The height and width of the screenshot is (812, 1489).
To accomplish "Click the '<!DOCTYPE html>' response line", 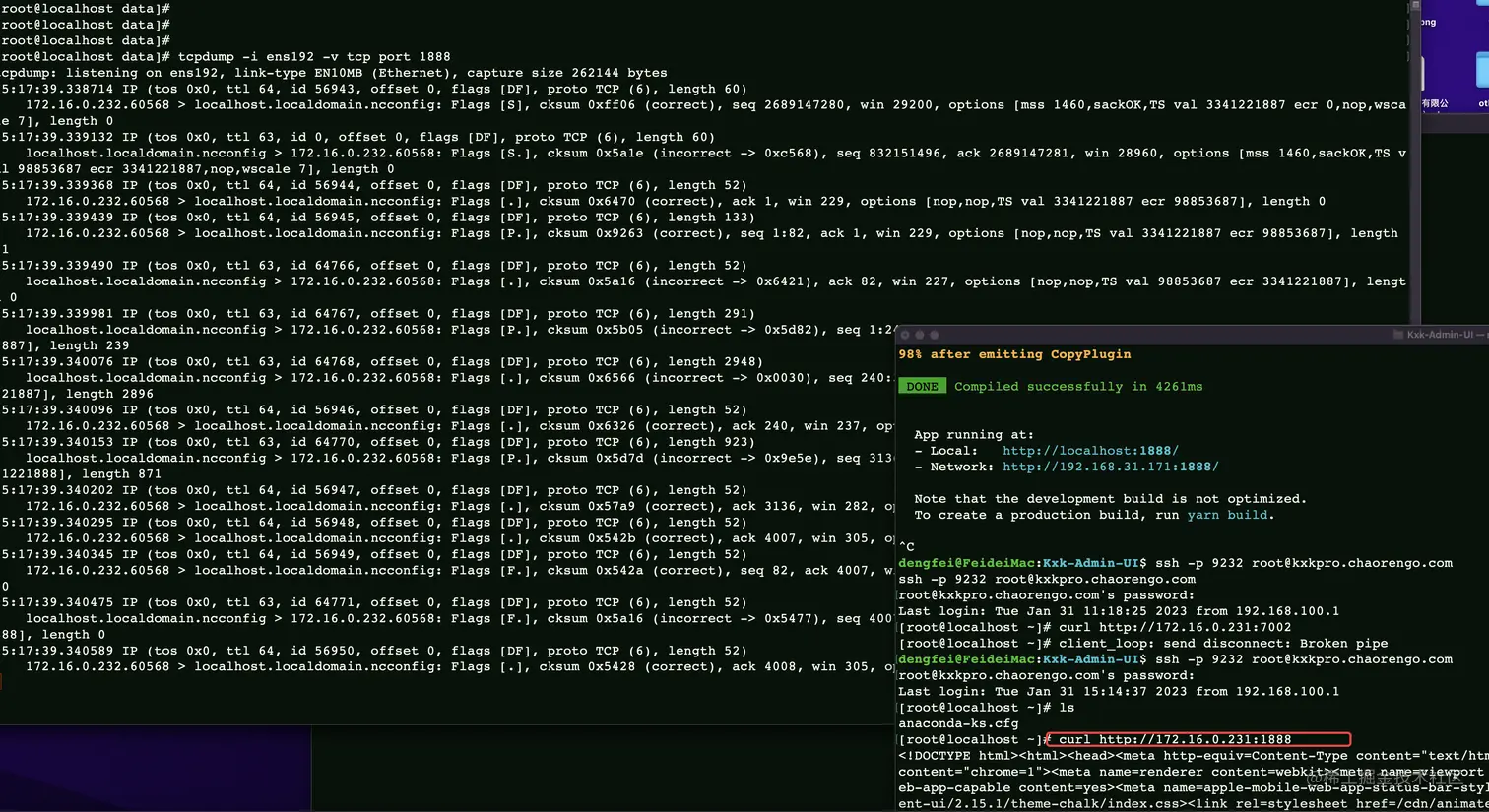I will coord(1193,756).
